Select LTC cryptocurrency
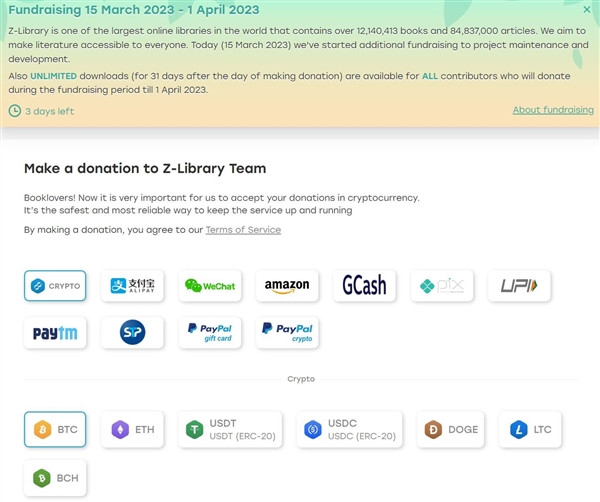 530,429
